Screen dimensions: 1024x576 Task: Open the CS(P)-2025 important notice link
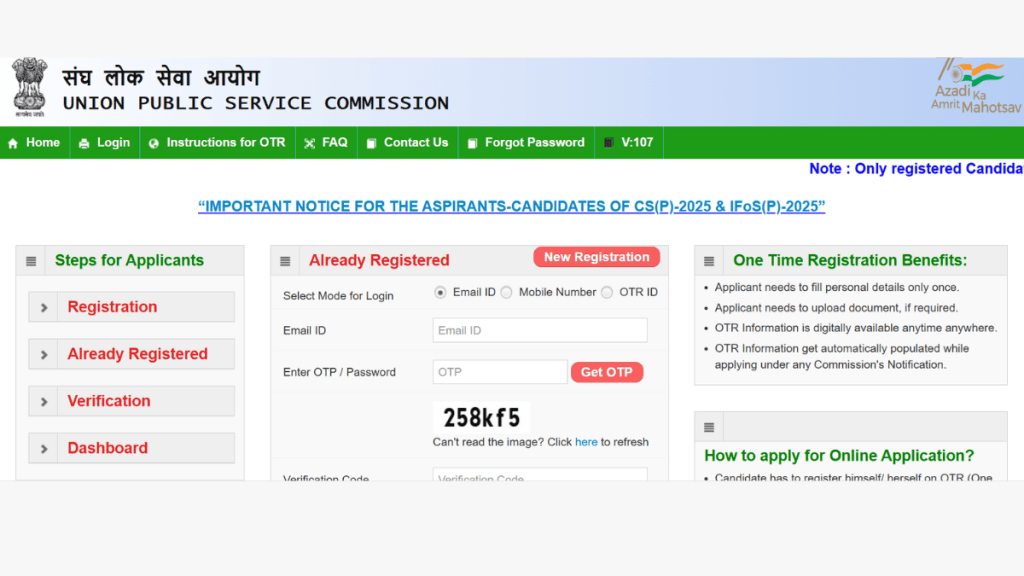click(511, 207)
